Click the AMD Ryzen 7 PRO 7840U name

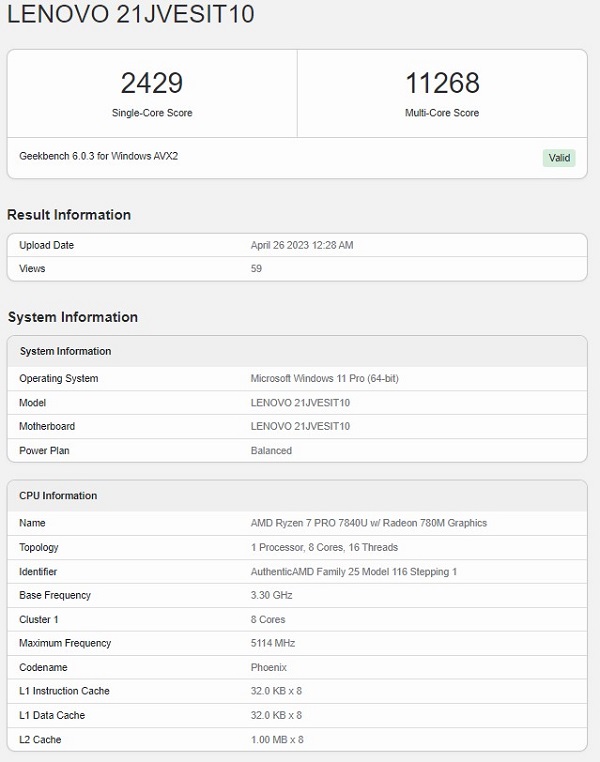[x=368, y=523]
